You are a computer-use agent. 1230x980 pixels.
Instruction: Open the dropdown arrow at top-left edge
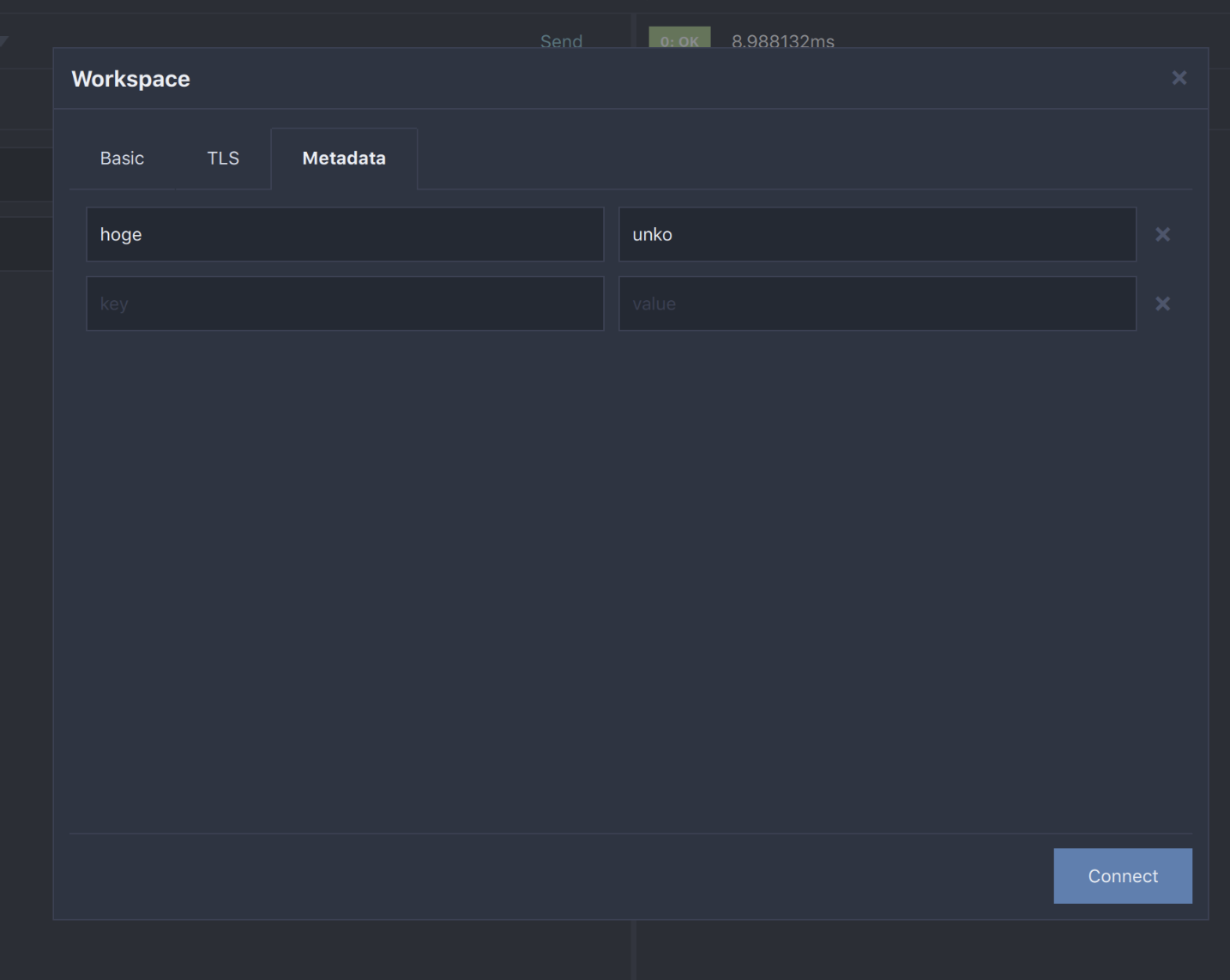point(3,40)
